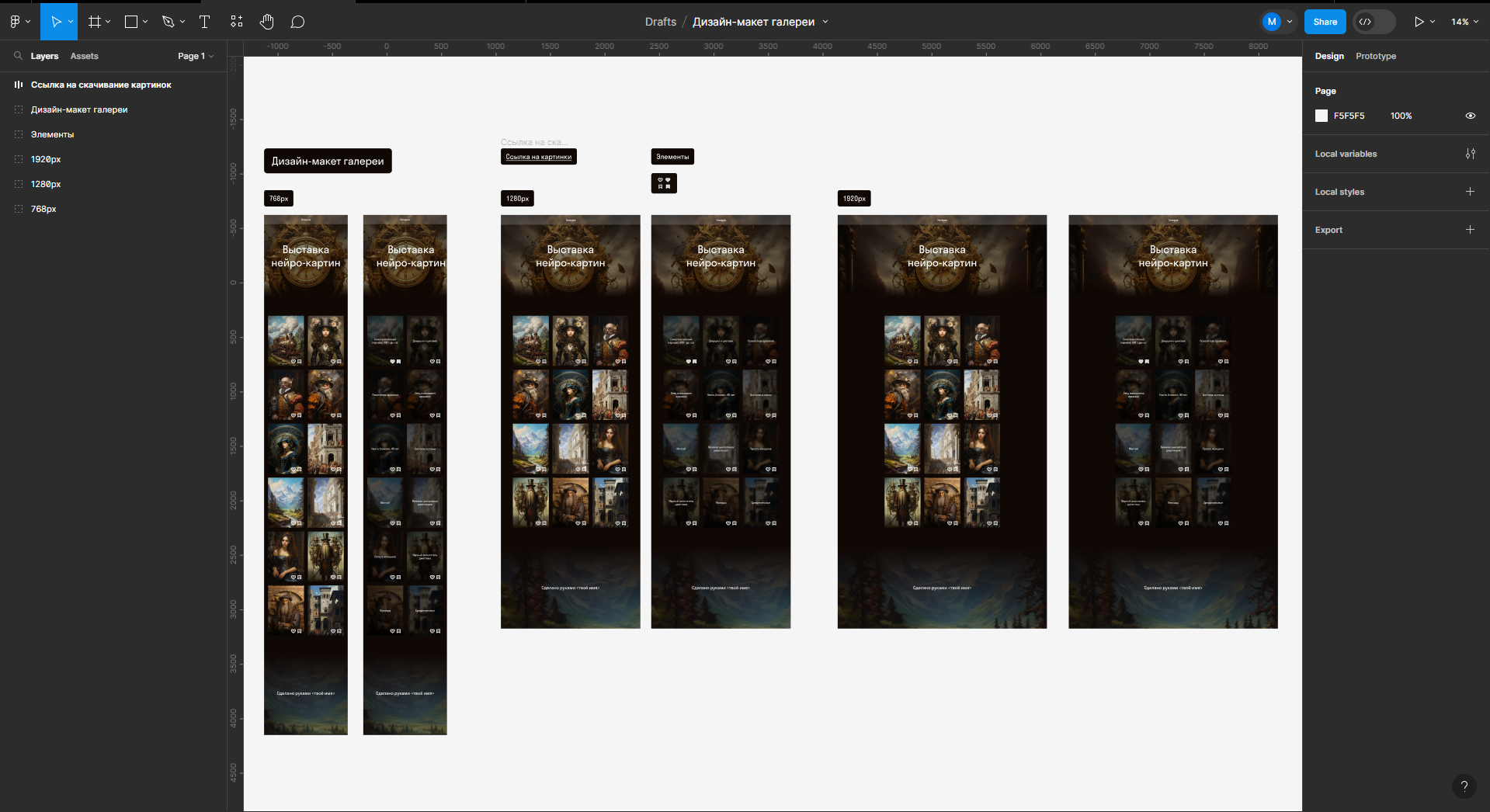Click the user avatar M

(x=1271, y=22)
